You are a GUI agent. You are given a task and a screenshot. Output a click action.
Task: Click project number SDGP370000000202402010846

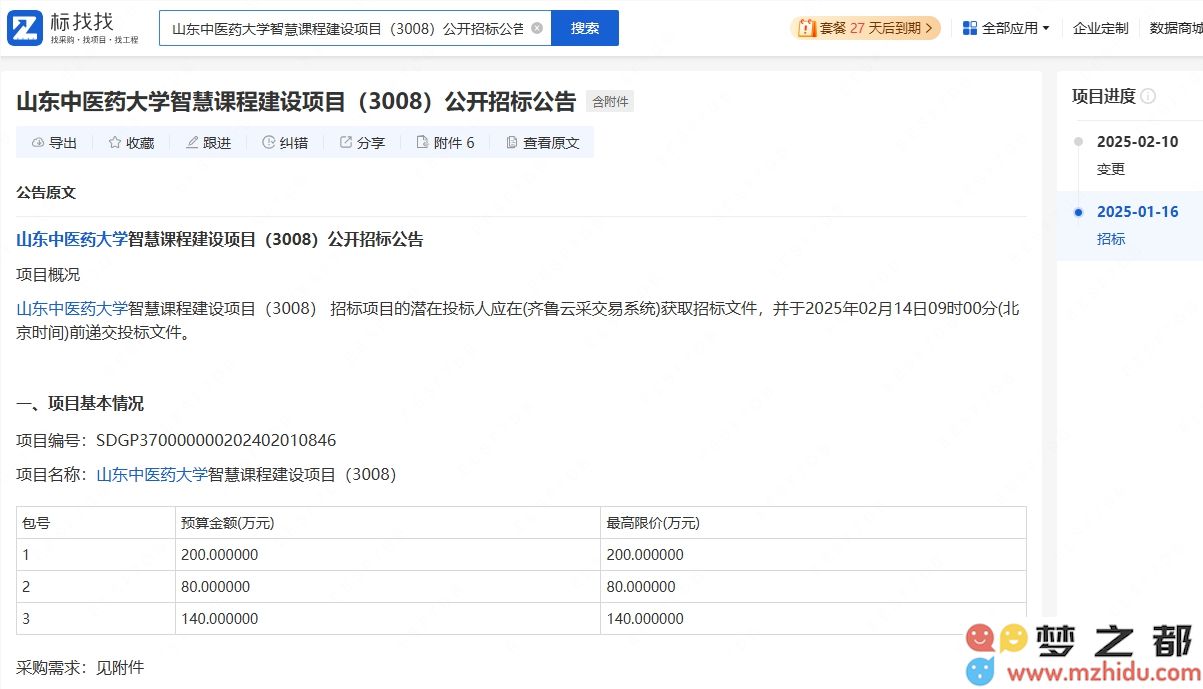tap(216, 440)
